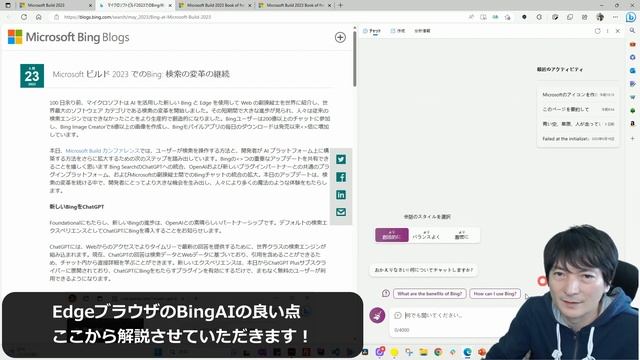Close the Bing chat sidebar panel
The width and height of the screenshot is (640, 360).
point(618,31)
